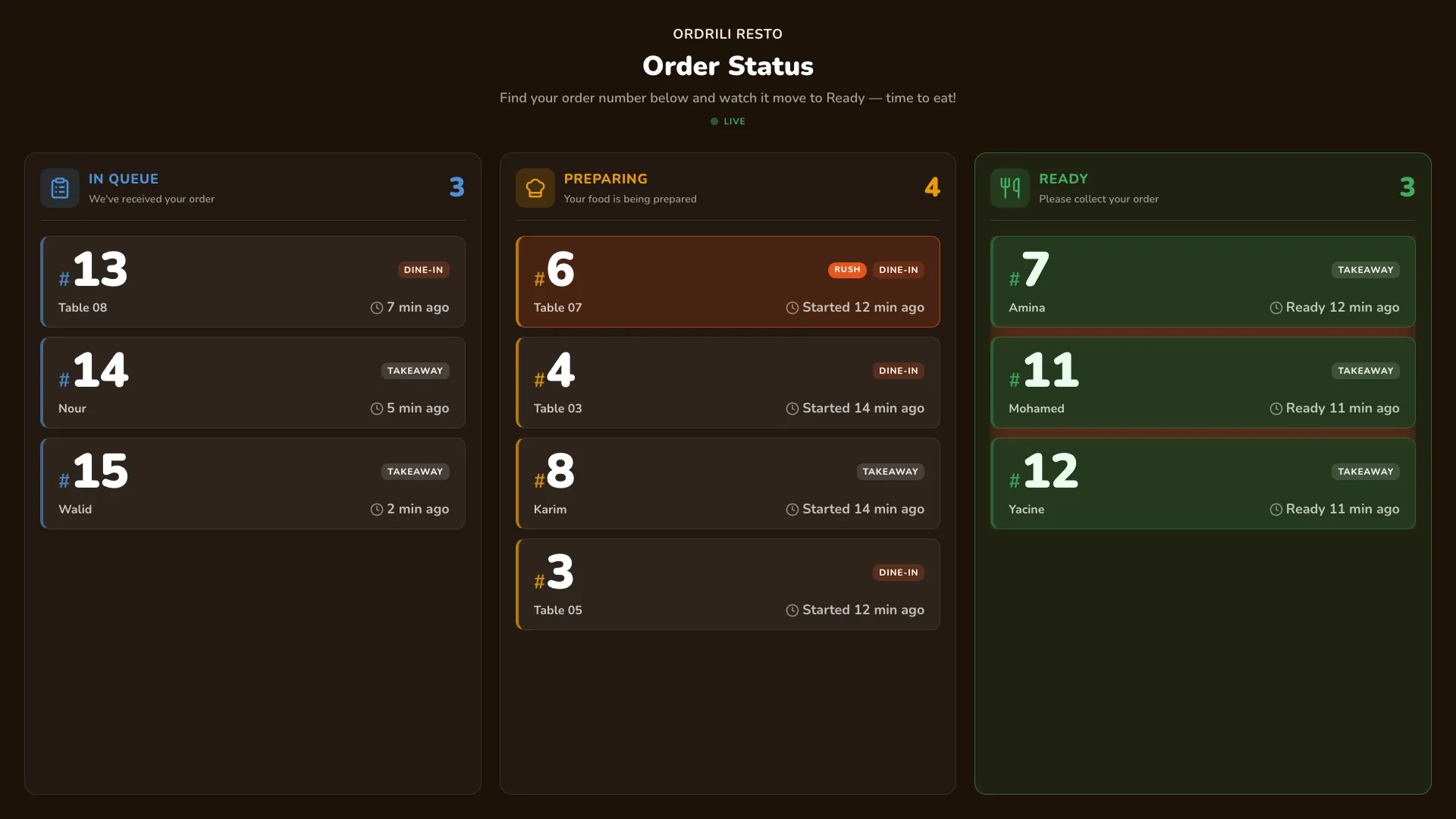This screenshot has height=819, width=1456.
Task: Click the clock icon on Table 07 order
Action: (792, 308)
